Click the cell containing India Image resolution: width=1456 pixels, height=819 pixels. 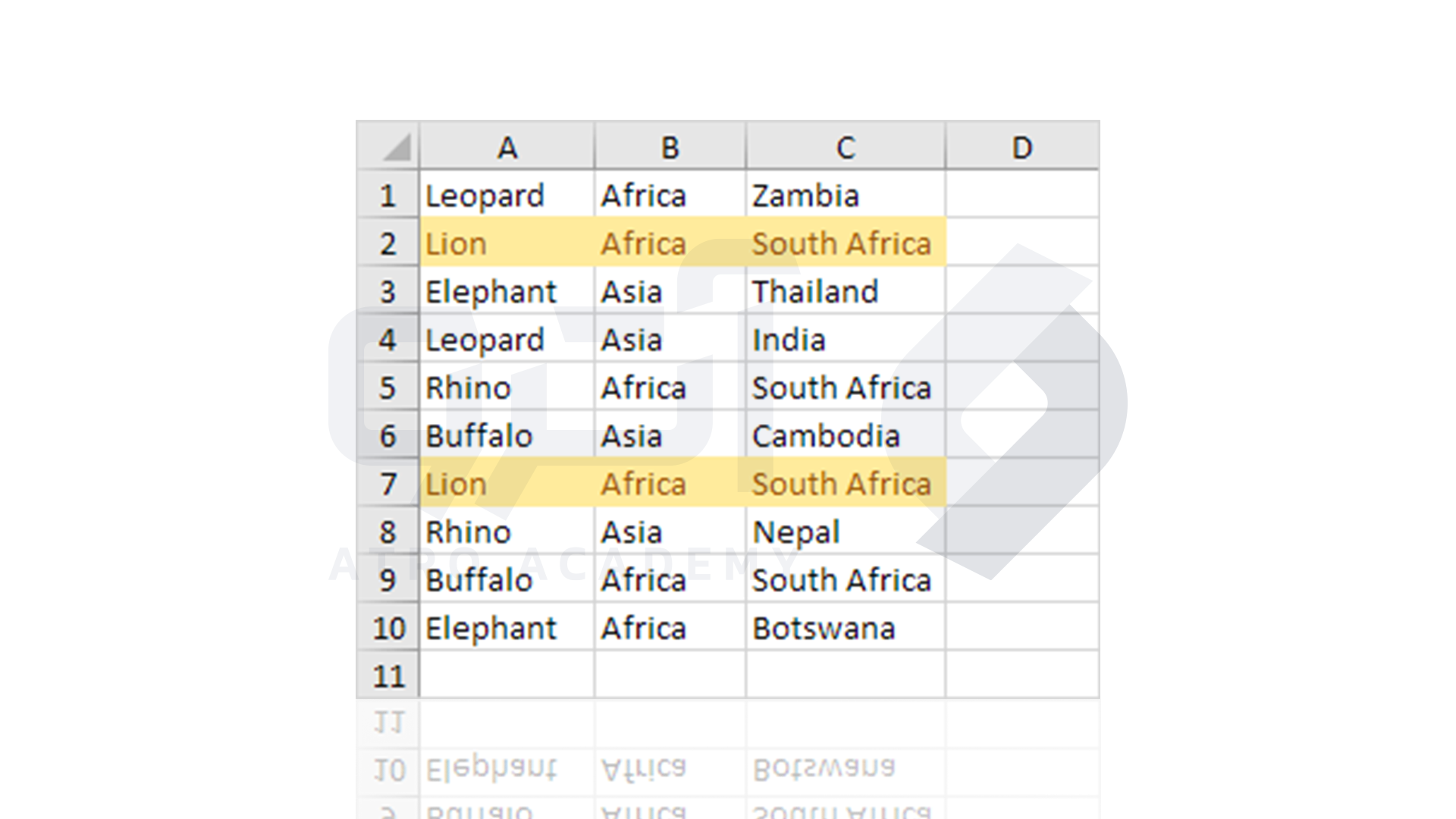(846, 339)
